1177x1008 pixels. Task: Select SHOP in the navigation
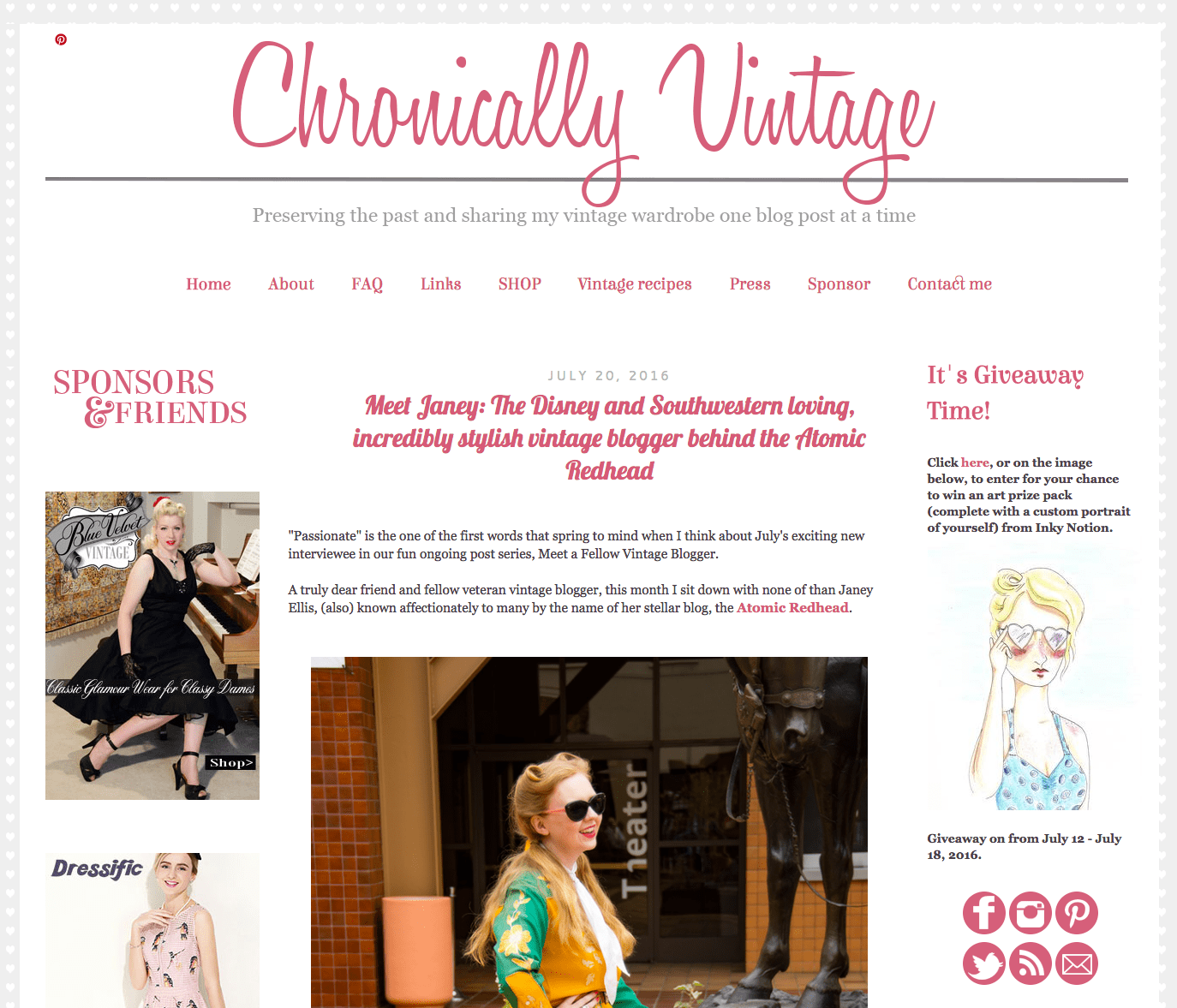520,284
